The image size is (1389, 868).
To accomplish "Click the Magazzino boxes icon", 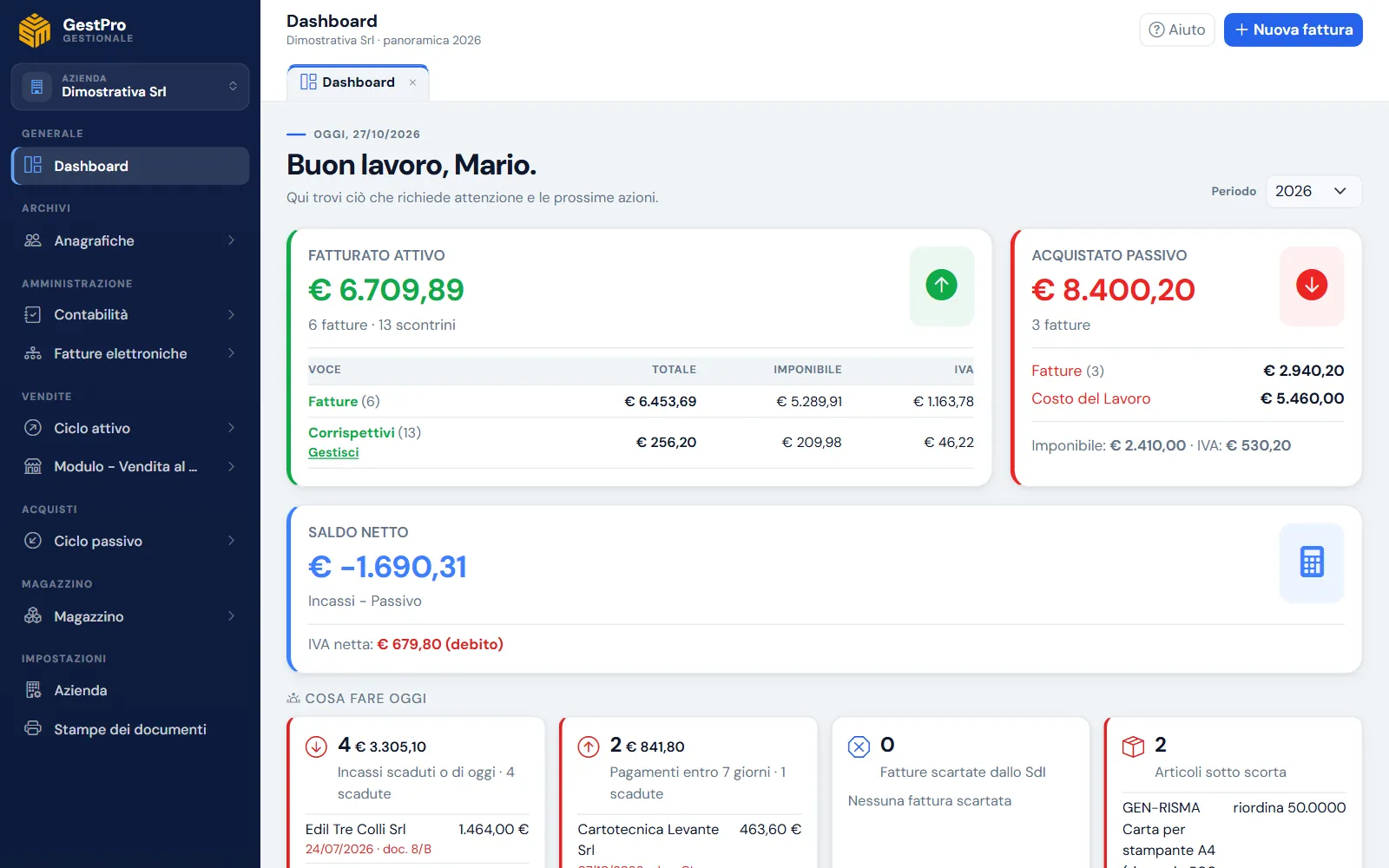I will pyautogui.click(x=33, y=616).
